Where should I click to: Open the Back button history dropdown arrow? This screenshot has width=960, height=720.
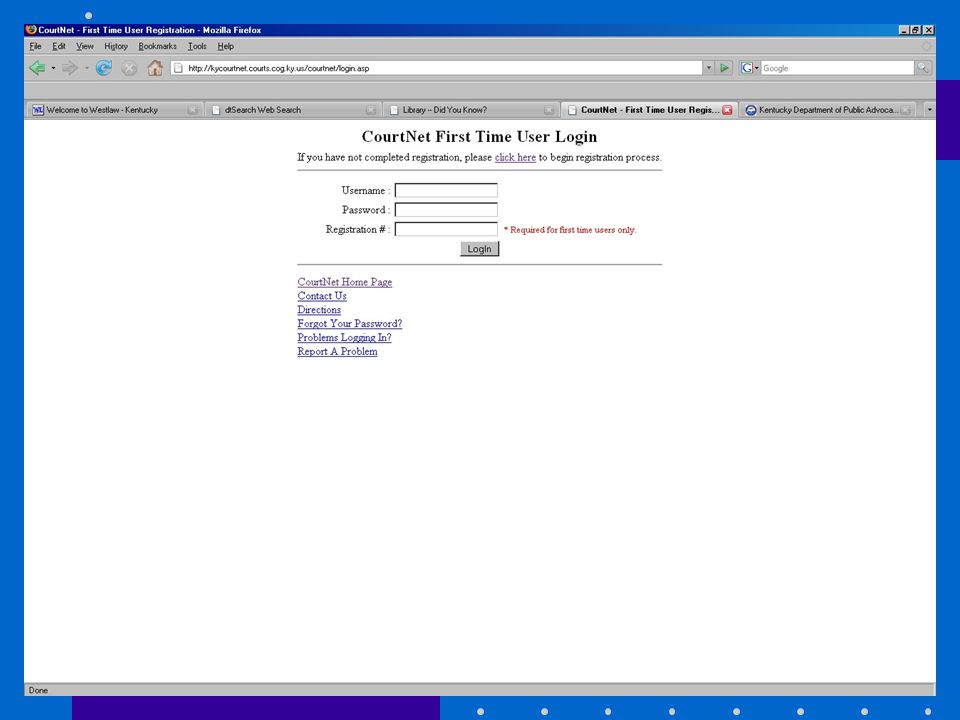53,68
